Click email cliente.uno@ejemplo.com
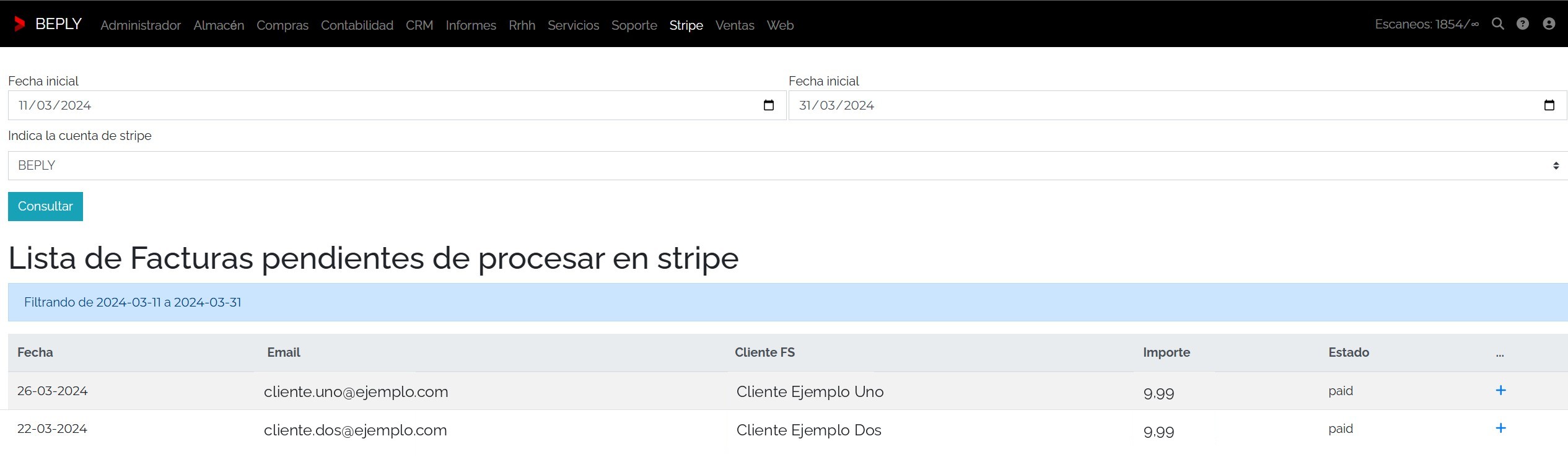Image resolution: width=1568 pixels, height=462 pixels. pos(356,391)
